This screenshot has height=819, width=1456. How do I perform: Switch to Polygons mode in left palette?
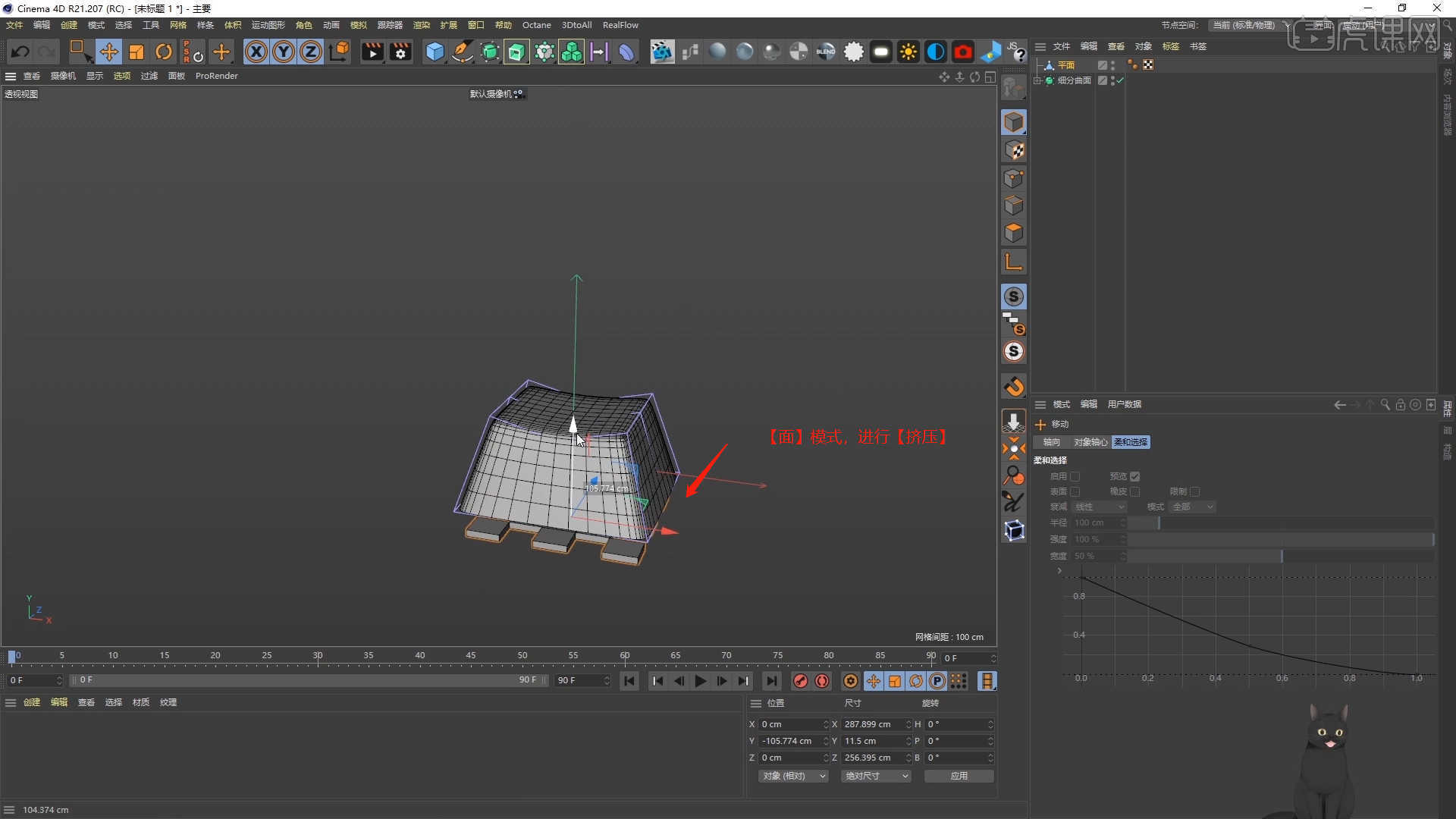(1014, 233)
